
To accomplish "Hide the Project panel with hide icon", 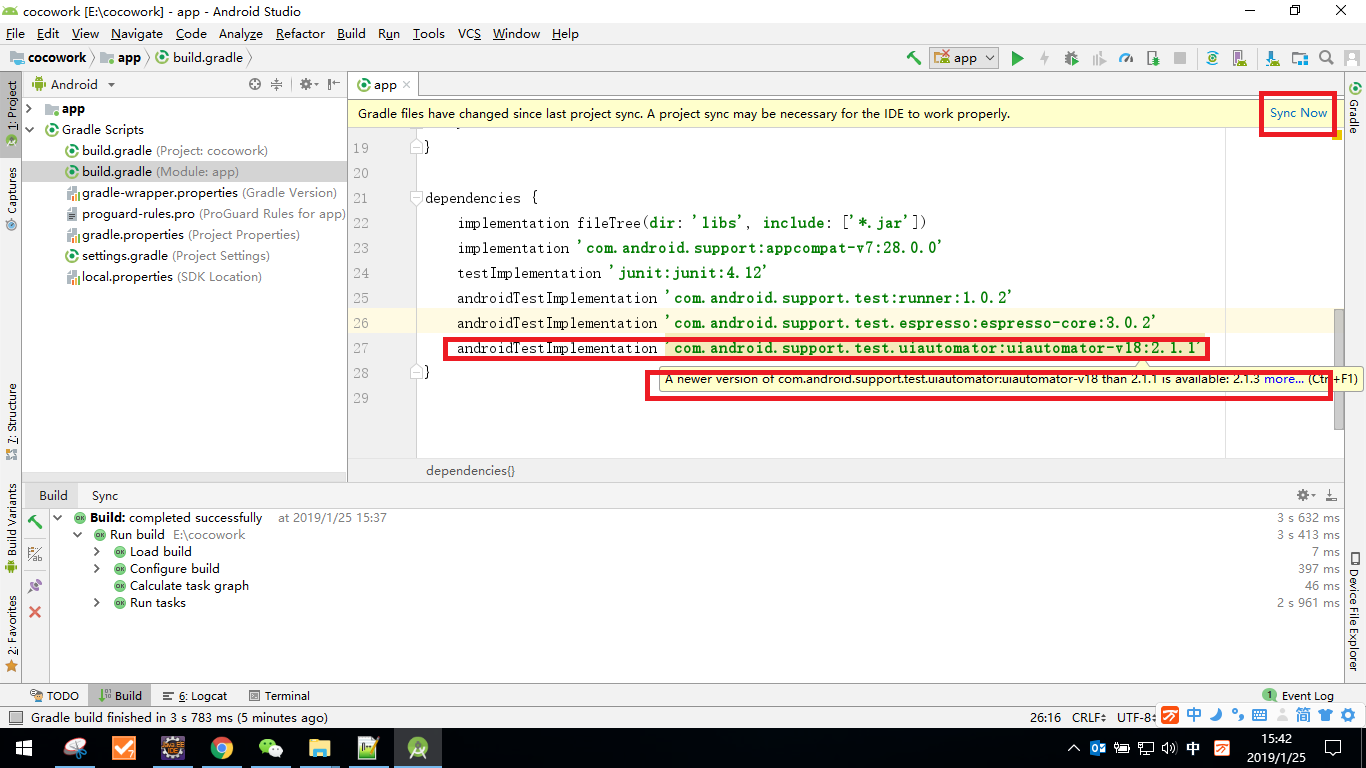I will click(333, 85).
